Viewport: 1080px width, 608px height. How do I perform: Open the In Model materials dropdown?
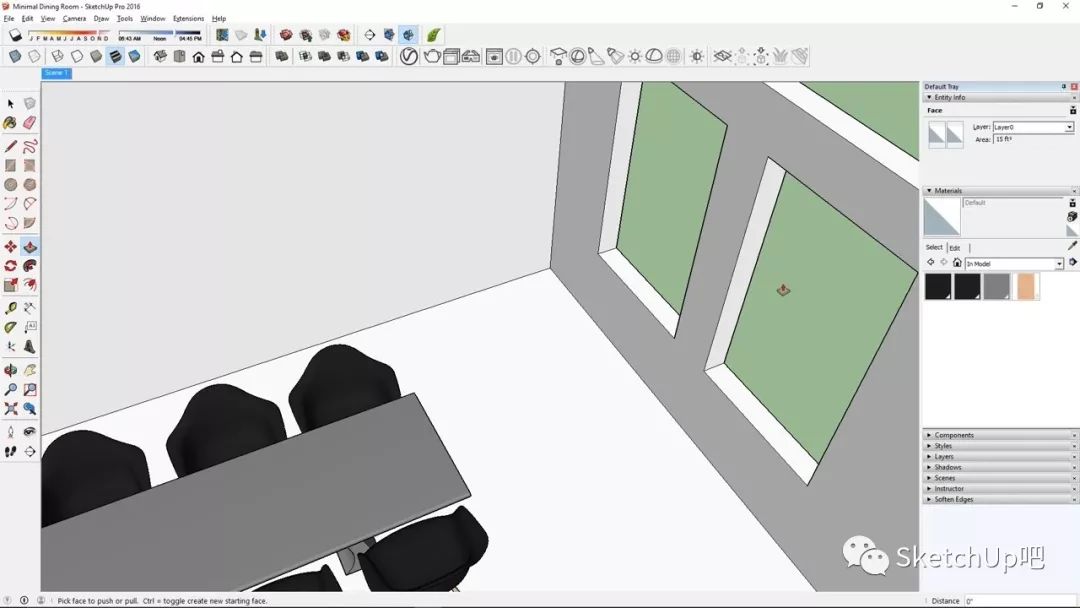click(1059, 264)
